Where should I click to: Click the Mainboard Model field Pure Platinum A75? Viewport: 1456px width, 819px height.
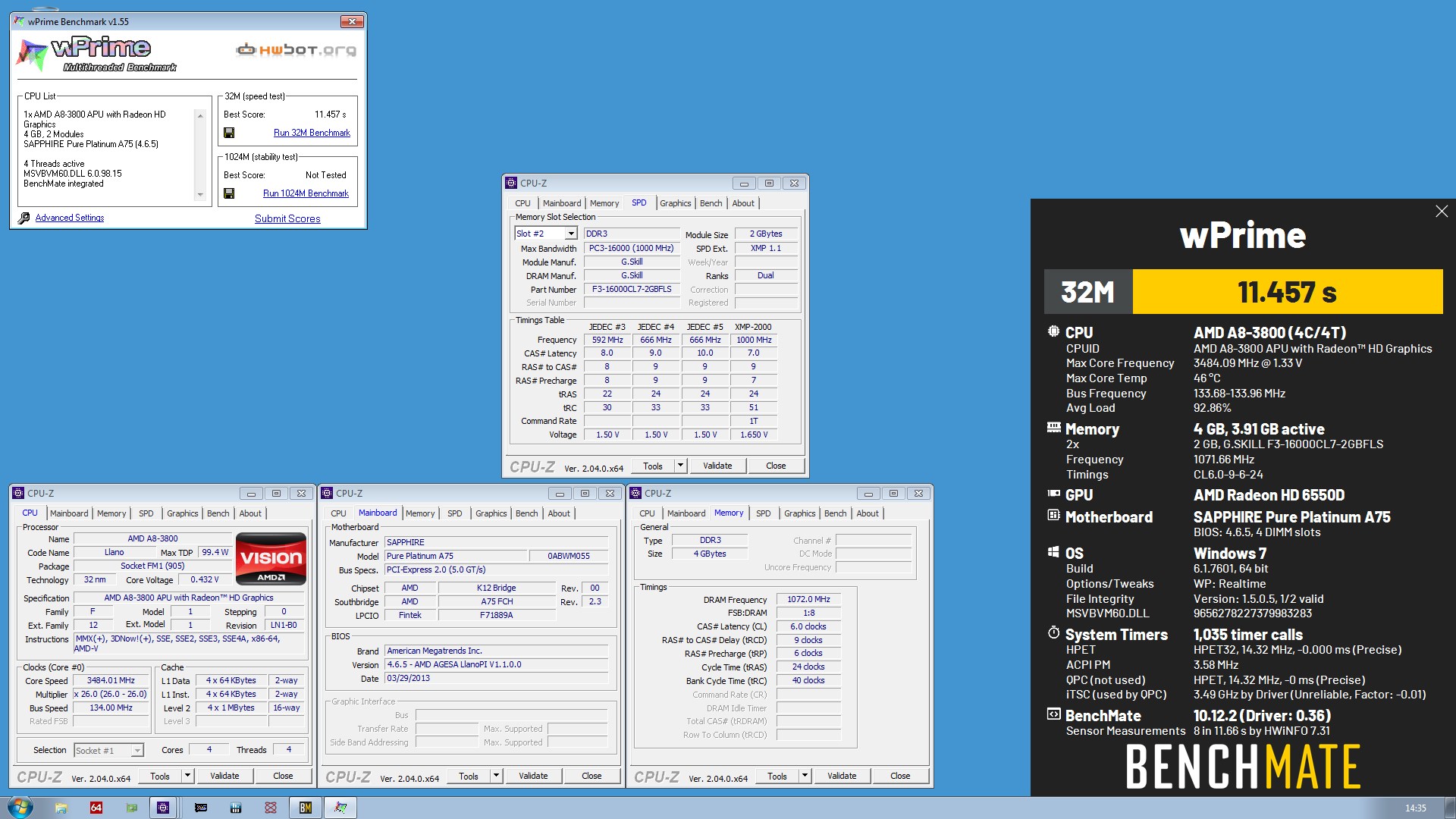(x=455, y=556)
